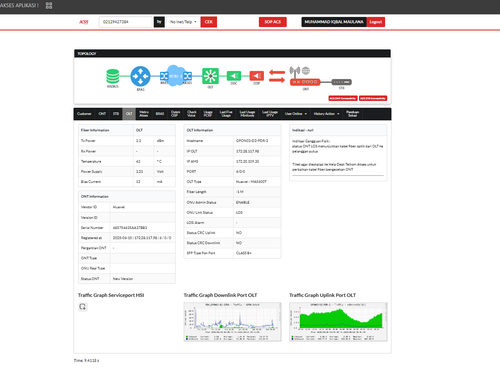Viewport: 500px width, 370px height.
Task: Click the Tx Power row label
Action: 88,141
